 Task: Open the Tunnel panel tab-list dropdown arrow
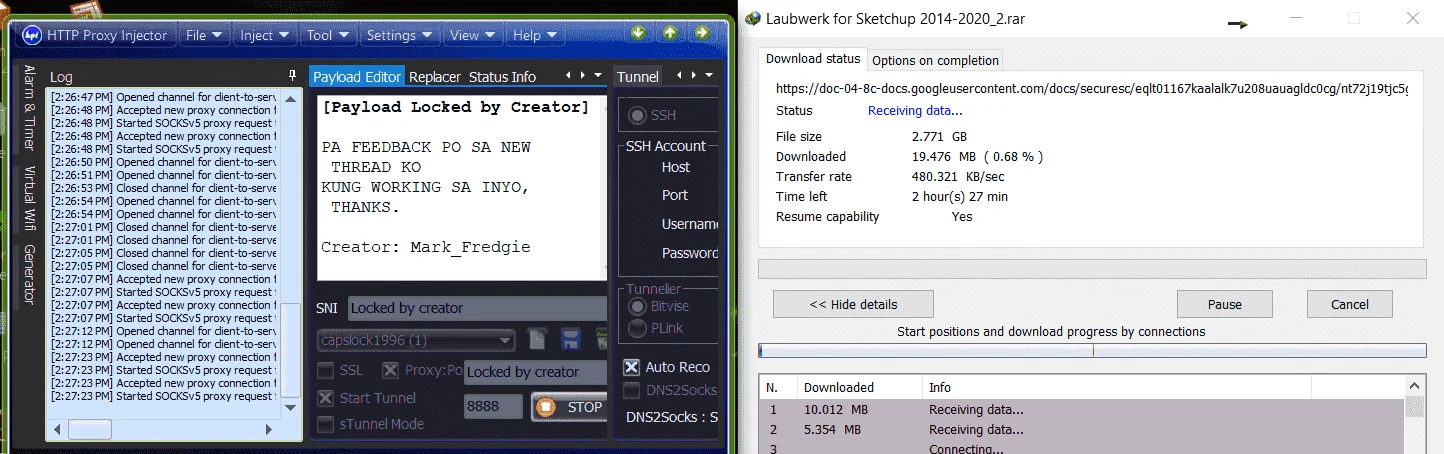tap(708, 76)
